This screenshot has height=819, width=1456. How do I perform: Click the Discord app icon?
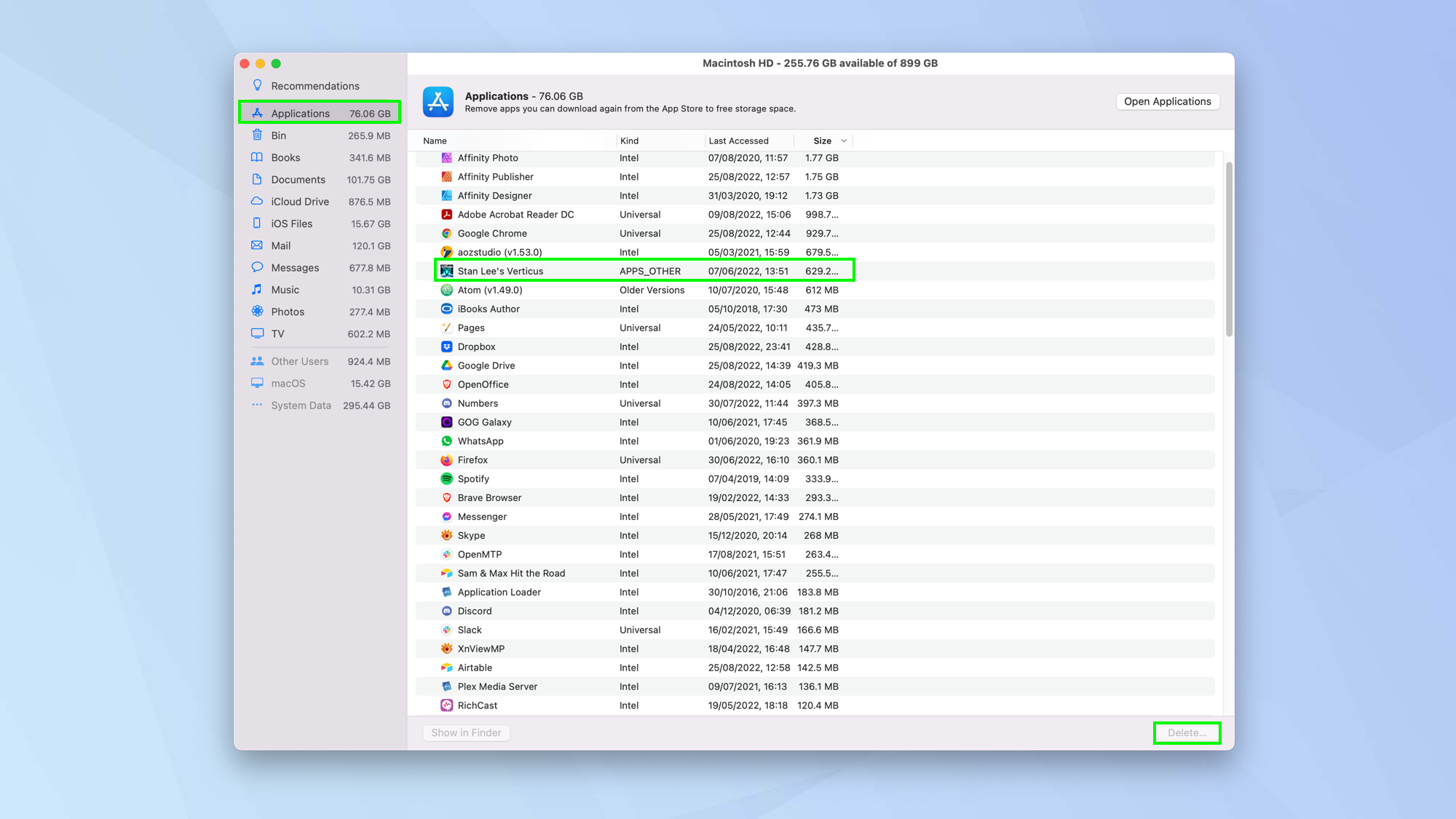coord(447,611)
